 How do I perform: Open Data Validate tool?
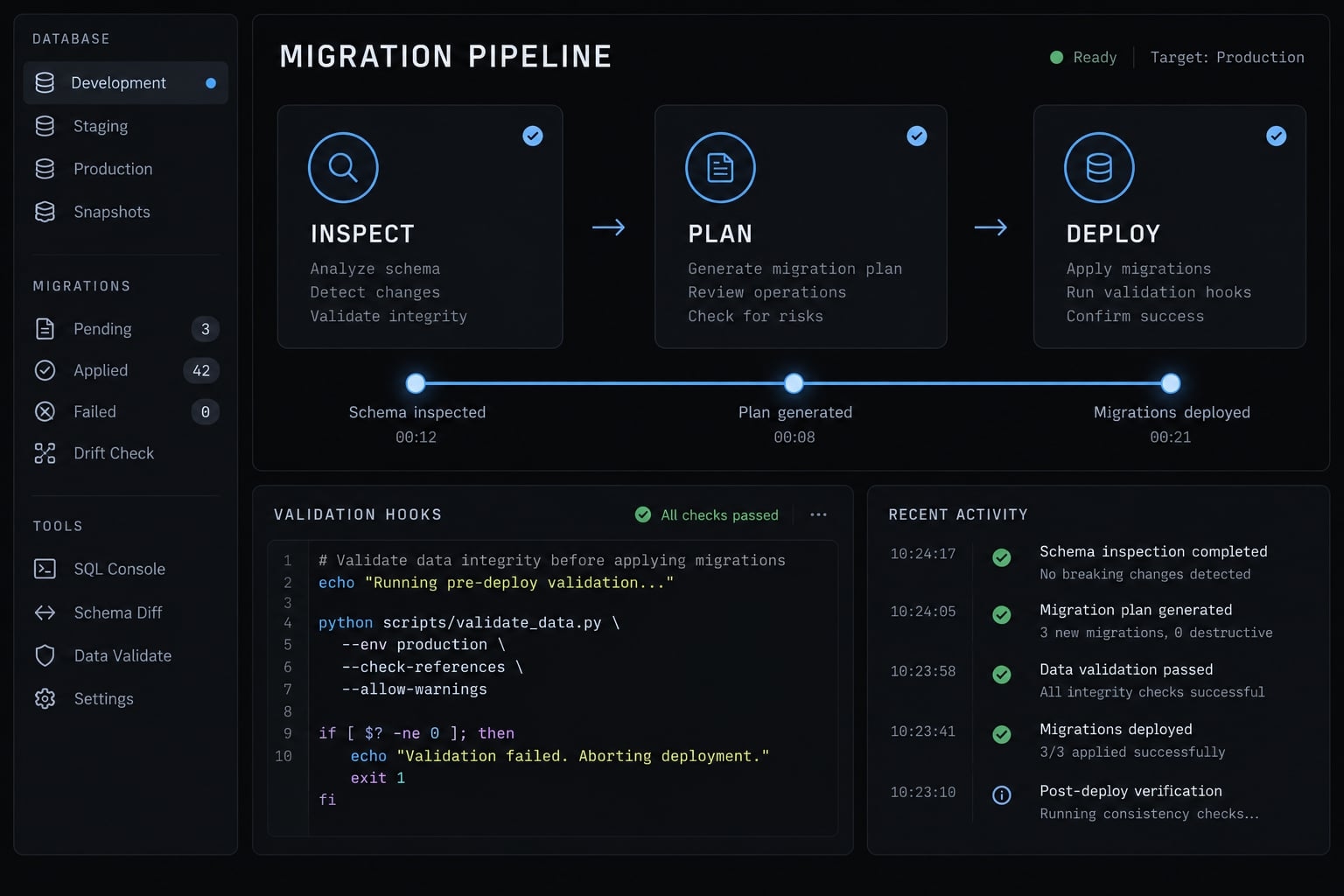pos(126,655)
